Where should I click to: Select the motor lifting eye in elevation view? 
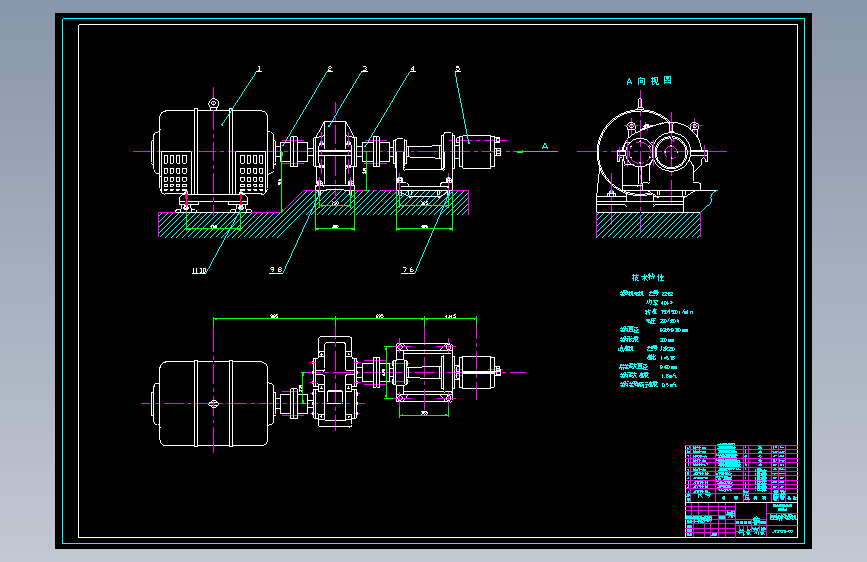click(x=213, y=103)
